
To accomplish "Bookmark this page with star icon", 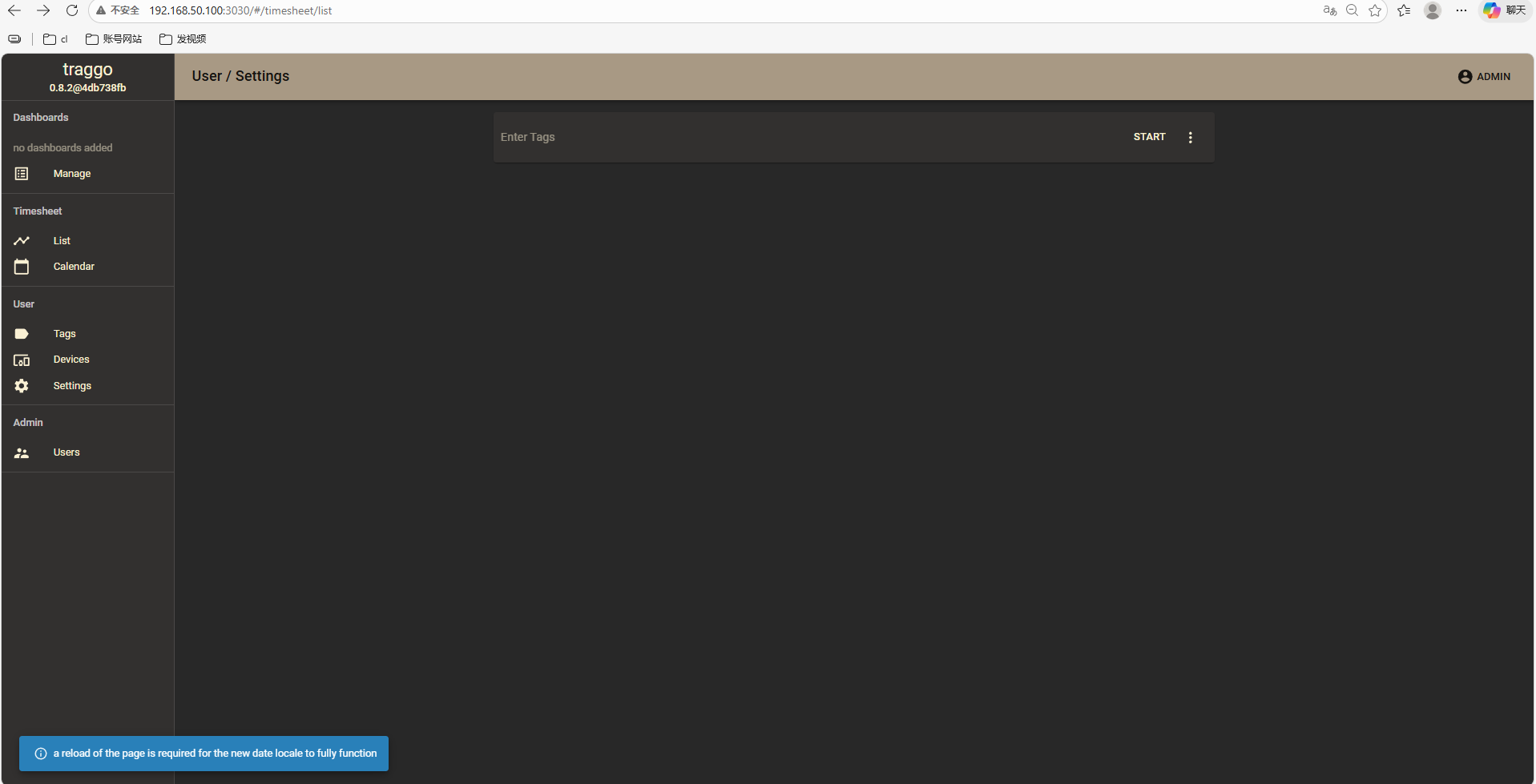I will click(1375, 10).
